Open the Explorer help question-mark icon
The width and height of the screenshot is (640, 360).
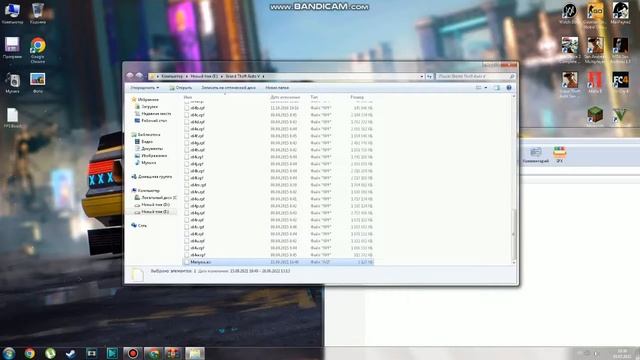coord(509,88)
